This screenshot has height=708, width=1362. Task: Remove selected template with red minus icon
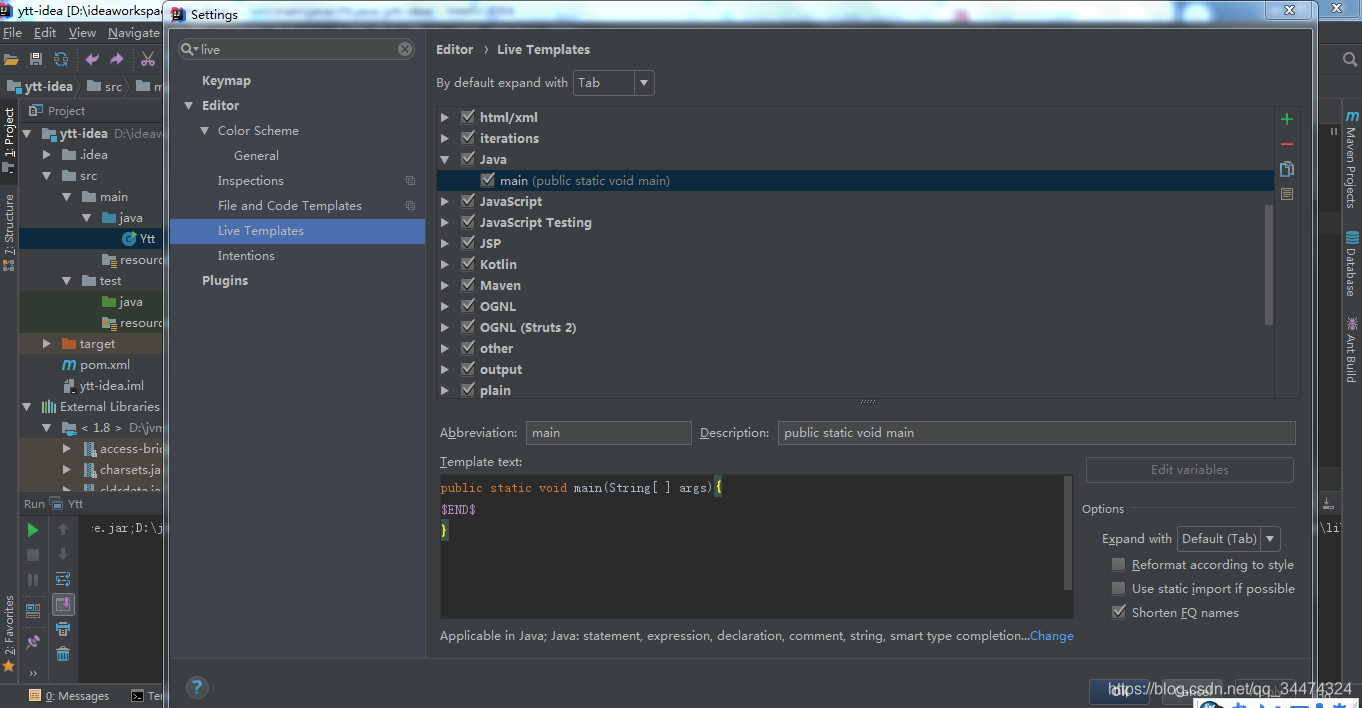pos(1287,144)
